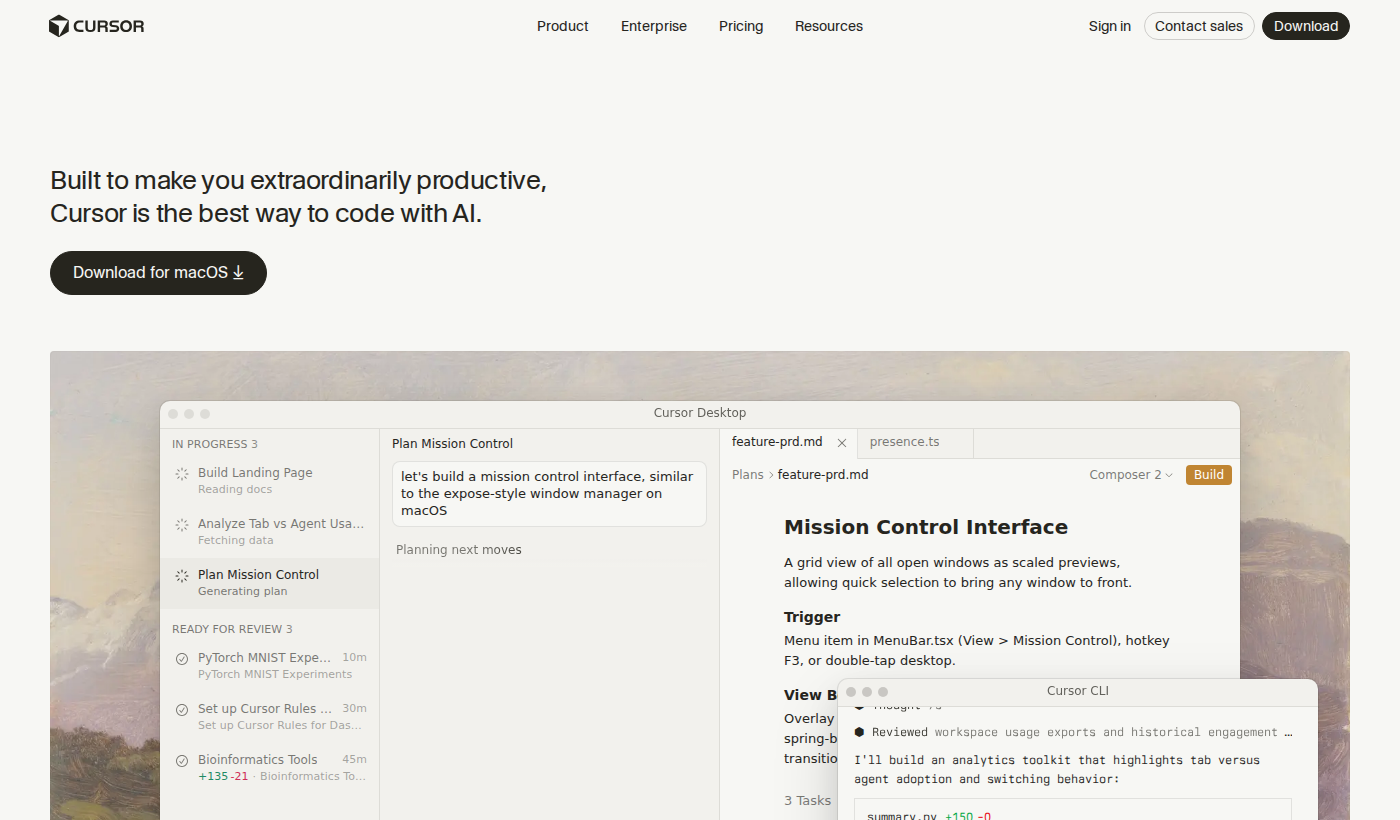Click the Fetching data status text
Image resolution: width=1400 pixels, height=820 pixels.
pos(236,541)
